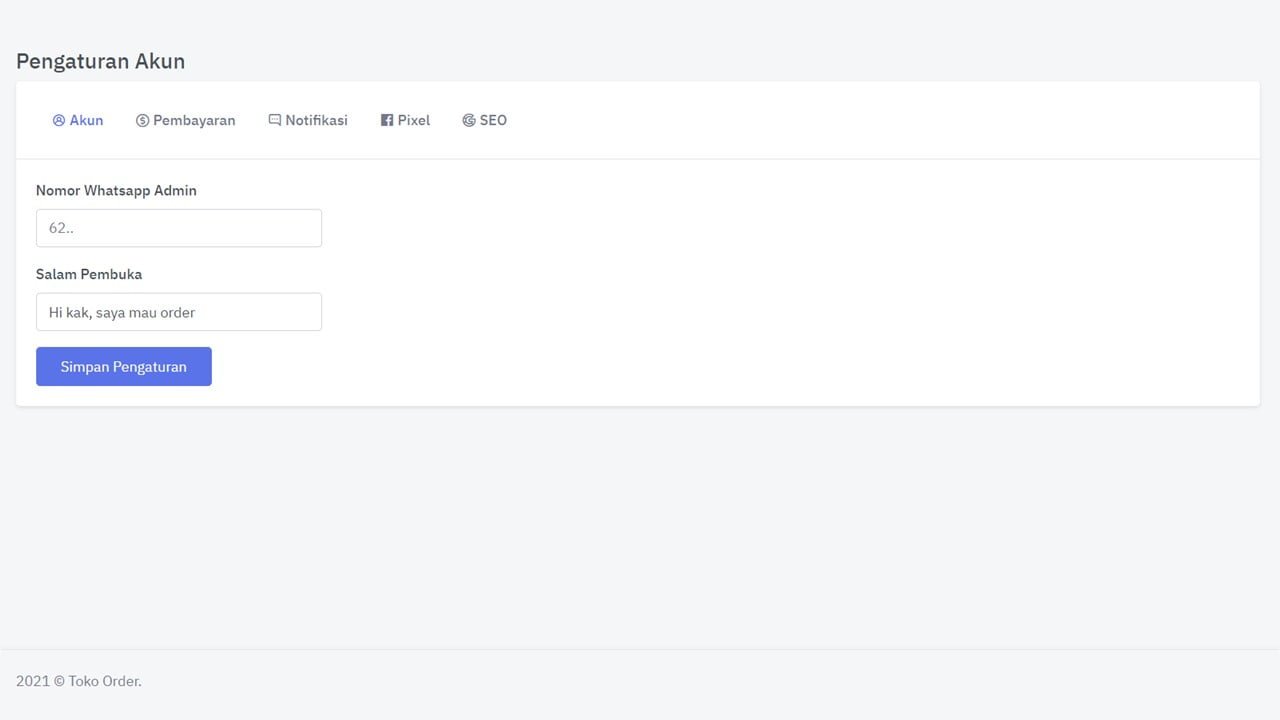The width and height of the screenshot is (1280, 720).
Task: Click the Facebook icon beside Pixel
Action: coord(387,120)
